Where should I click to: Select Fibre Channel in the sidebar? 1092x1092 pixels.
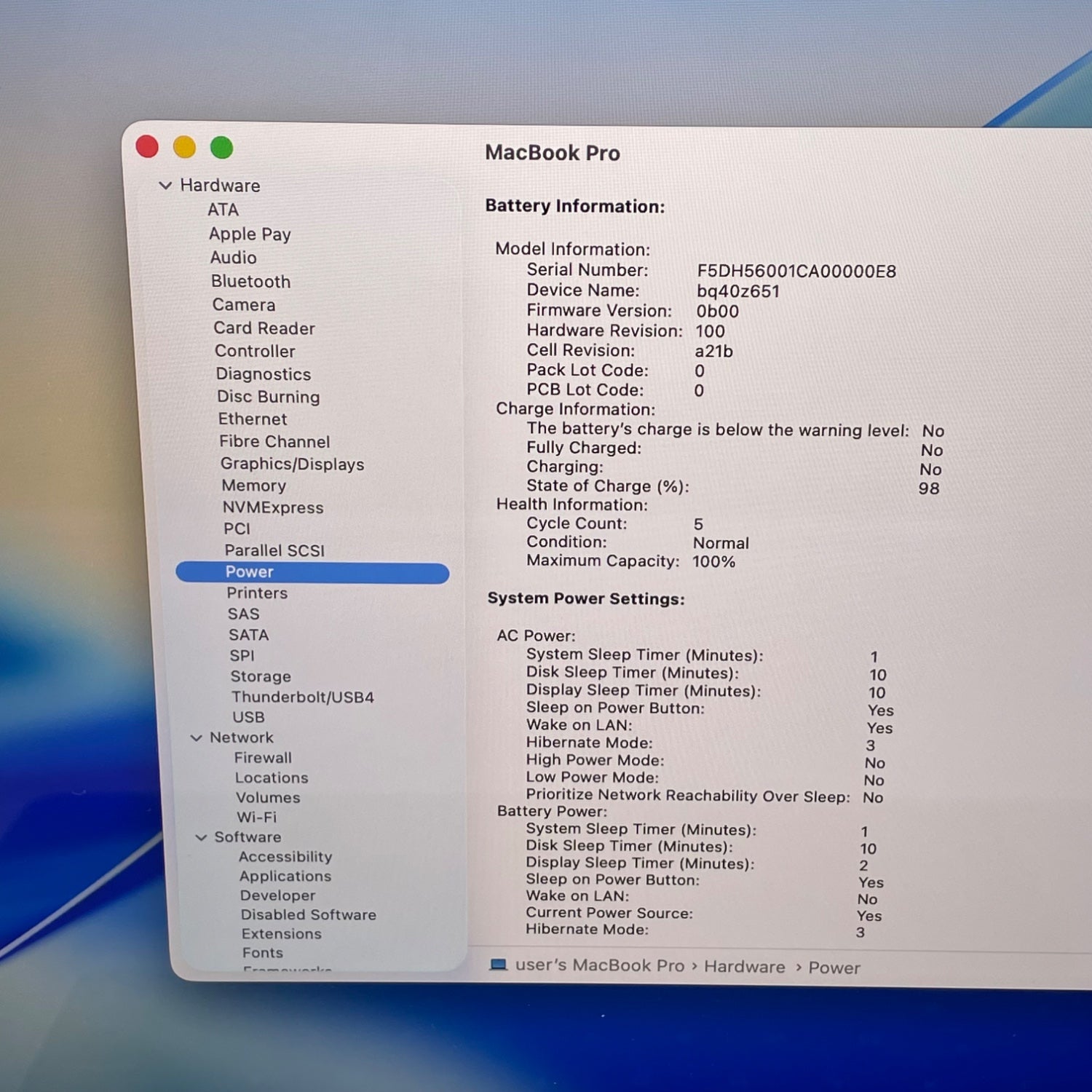coord(274,442)
